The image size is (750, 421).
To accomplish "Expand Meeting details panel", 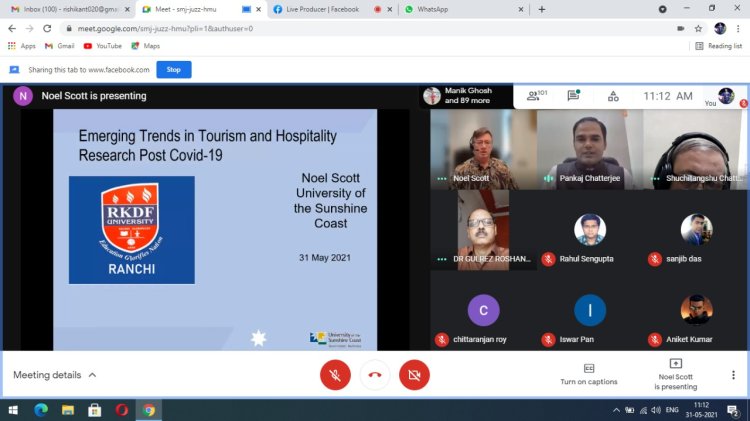I will (55, 375).
